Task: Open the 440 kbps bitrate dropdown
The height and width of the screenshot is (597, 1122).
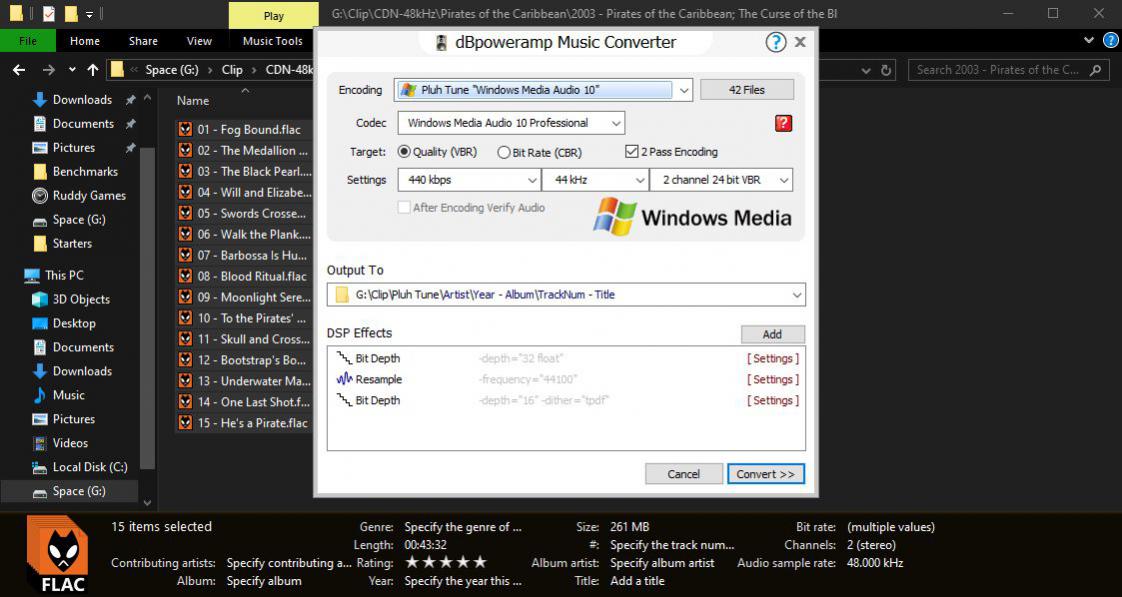Action: tap(531, 181)
